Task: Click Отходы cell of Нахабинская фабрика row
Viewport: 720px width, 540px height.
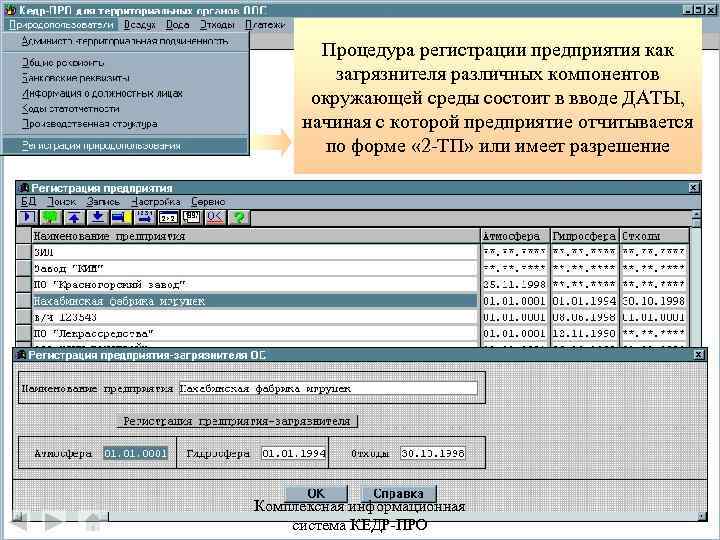Action: (x=653, y=301)
